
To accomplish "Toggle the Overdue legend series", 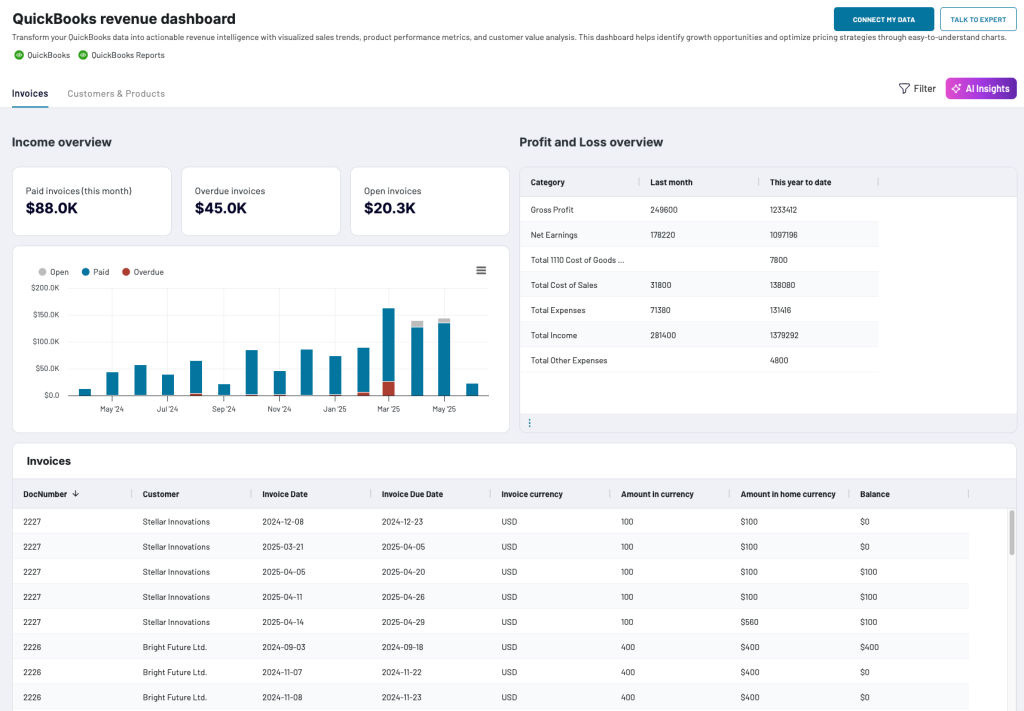I will tap(143, 272).
